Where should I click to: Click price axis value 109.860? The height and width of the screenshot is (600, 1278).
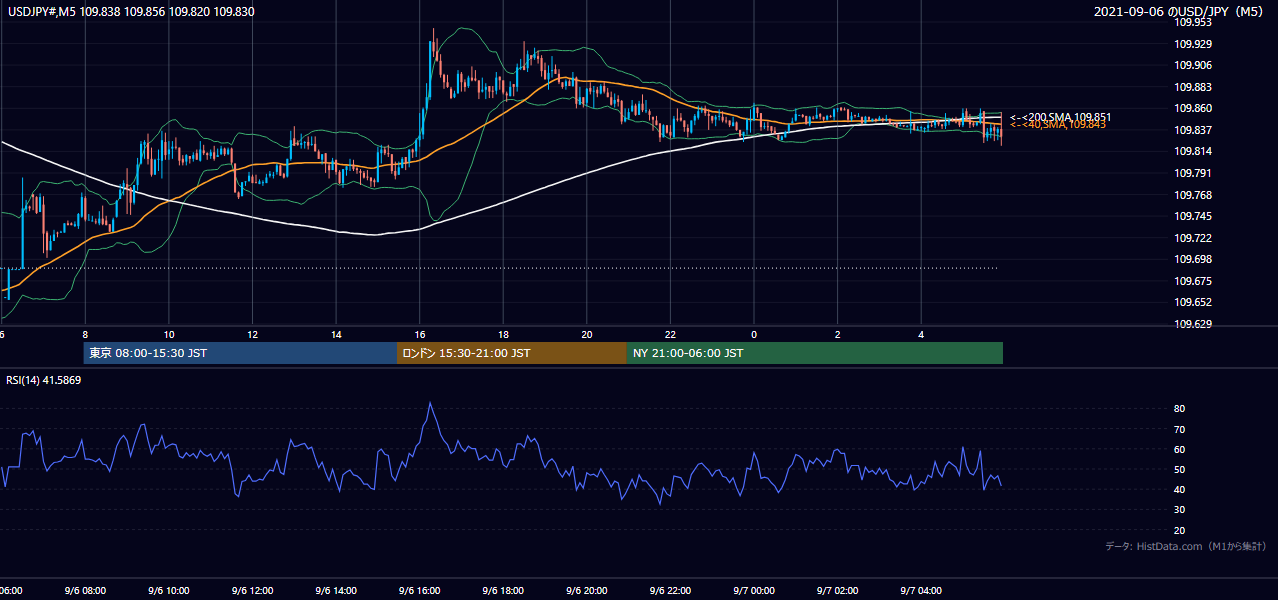click(1193, 108)
